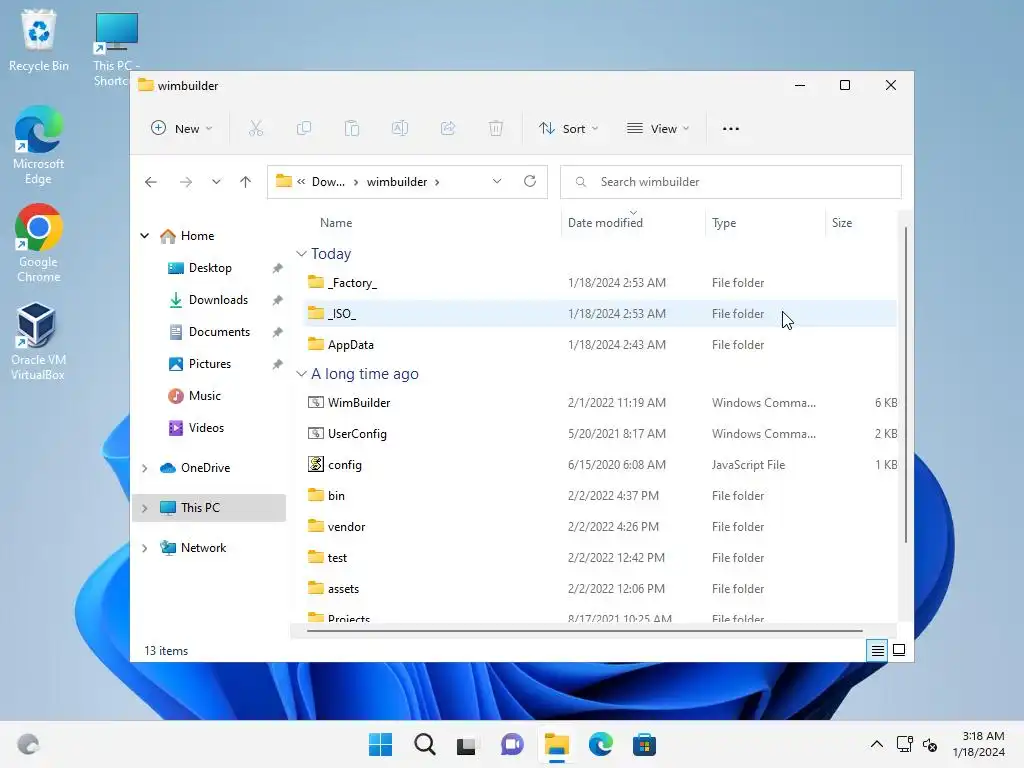Click the horizontal scrollbar in file list
This screenshot has height=768, width=1024.
(584, 631)
